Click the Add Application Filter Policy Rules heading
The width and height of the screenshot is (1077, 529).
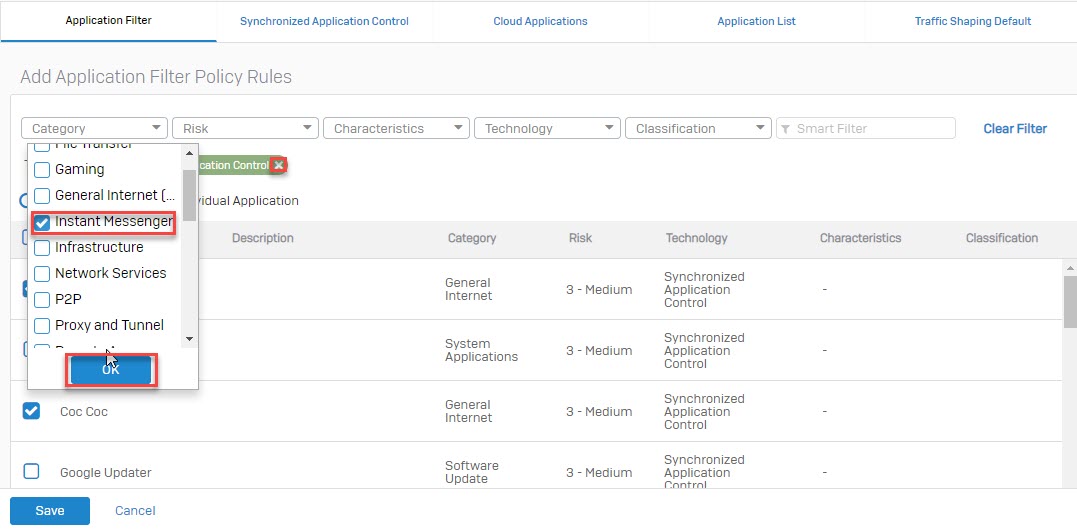pos(156,76)
